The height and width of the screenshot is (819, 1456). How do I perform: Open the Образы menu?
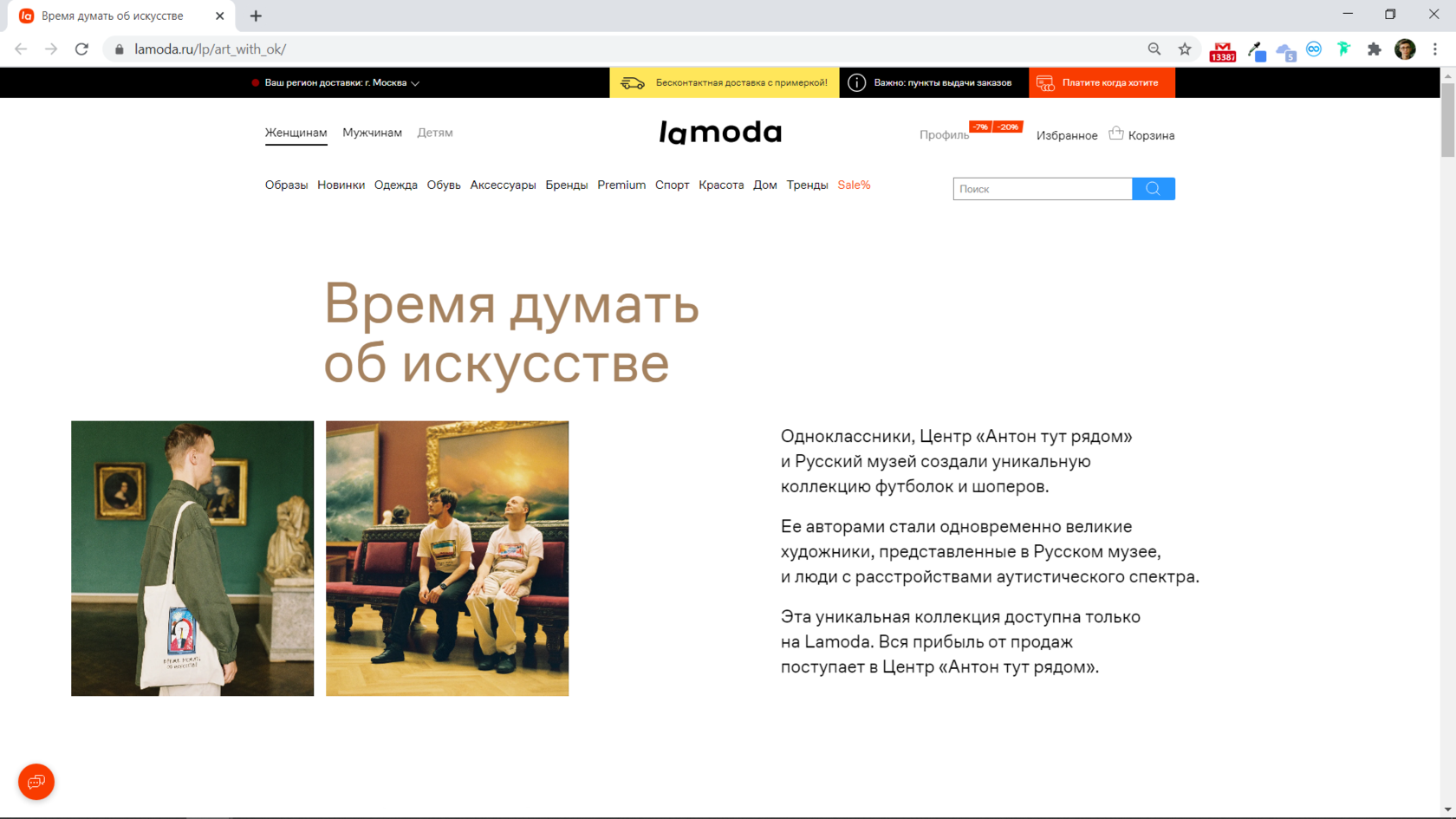point(287,185)
